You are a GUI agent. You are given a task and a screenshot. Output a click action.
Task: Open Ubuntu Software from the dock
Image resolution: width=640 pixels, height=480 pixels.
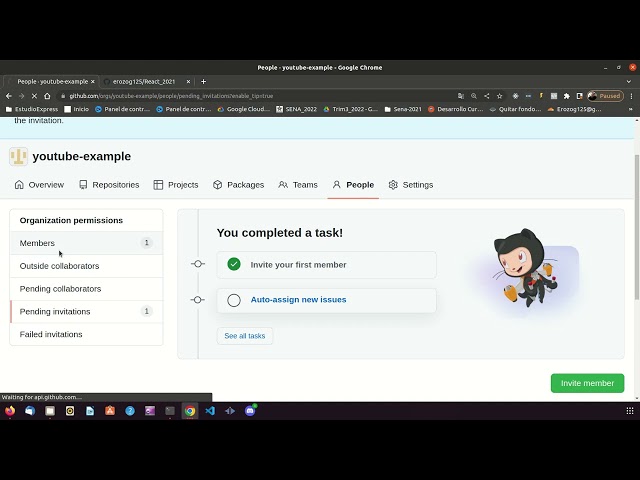click(110, 411)
